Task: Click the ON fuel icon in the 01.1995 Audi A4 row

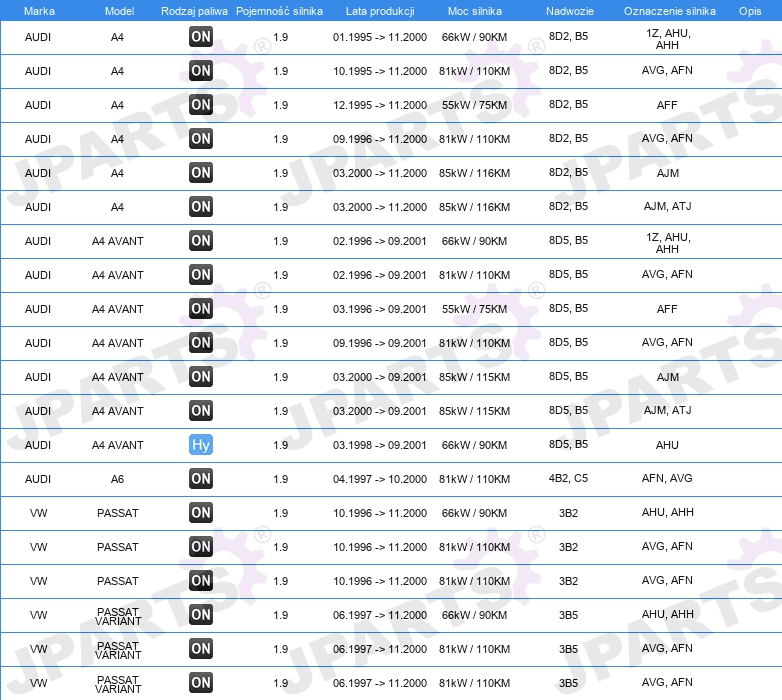Action: click(x=201, y=36)
